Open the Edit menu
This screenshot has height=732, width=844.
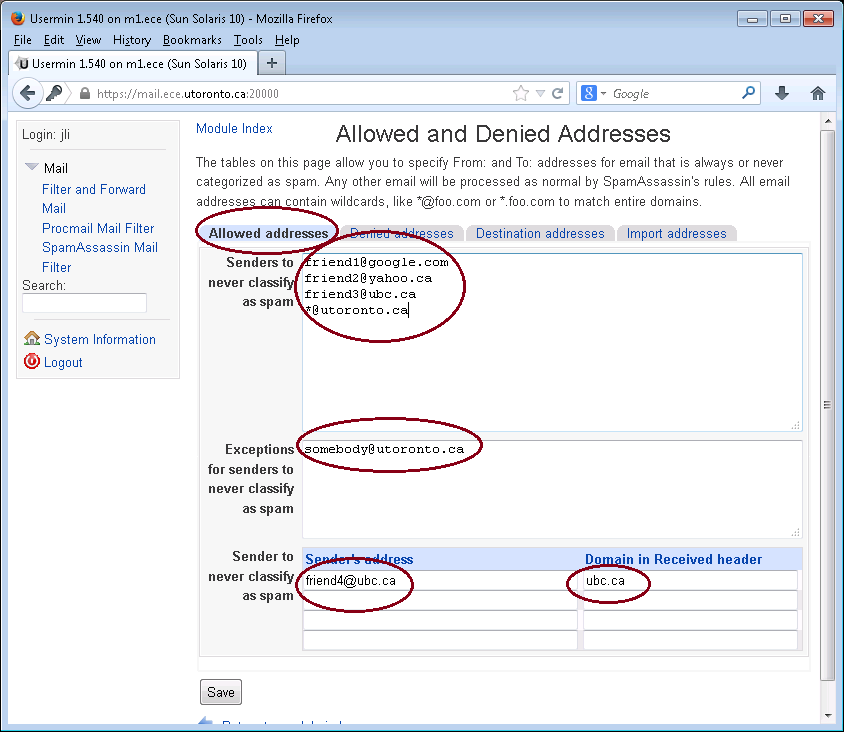coord(54,40)
